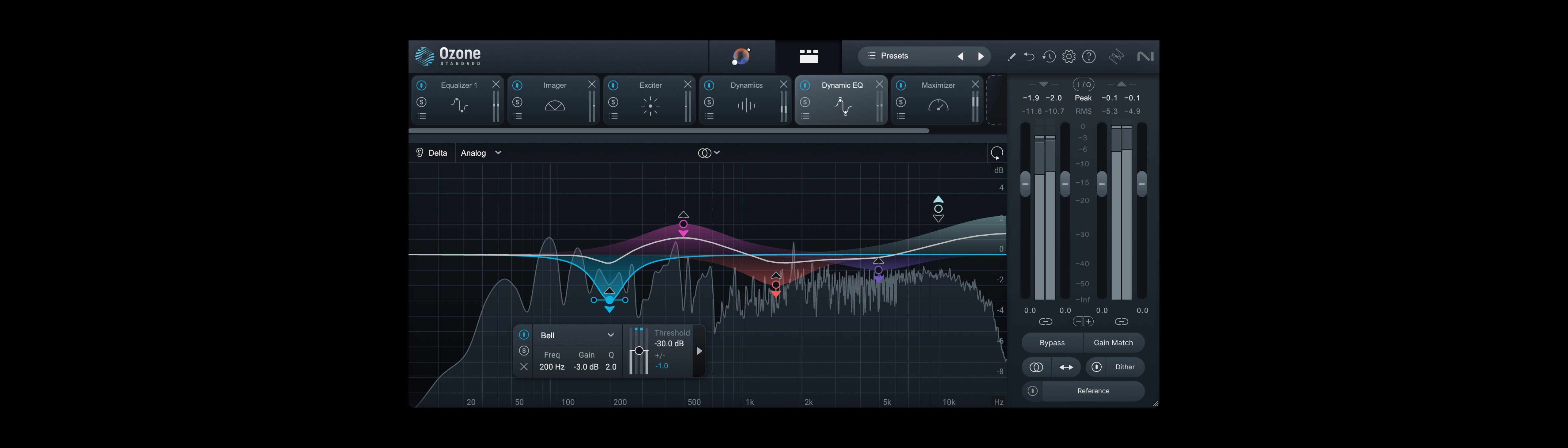This screenshot has width=1568, height=448.
Task: Remove the Maximizer module with X
Action: 975,85
